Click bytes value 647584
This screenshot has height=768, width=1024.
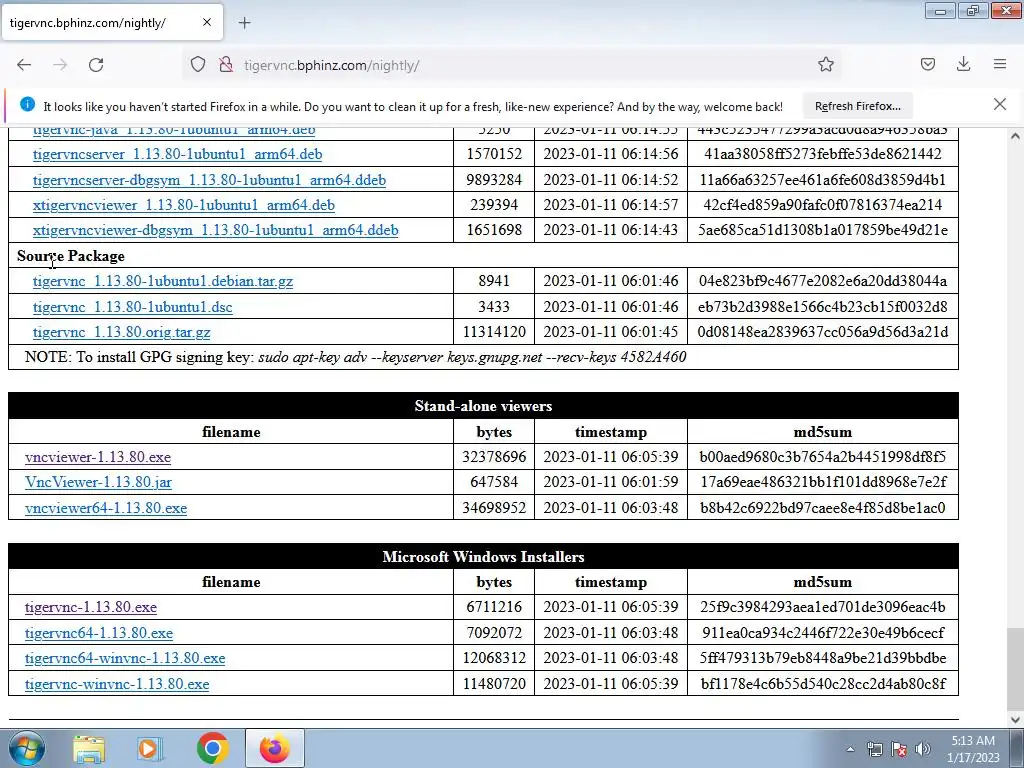pyautogui.click(x=494, y=482)
